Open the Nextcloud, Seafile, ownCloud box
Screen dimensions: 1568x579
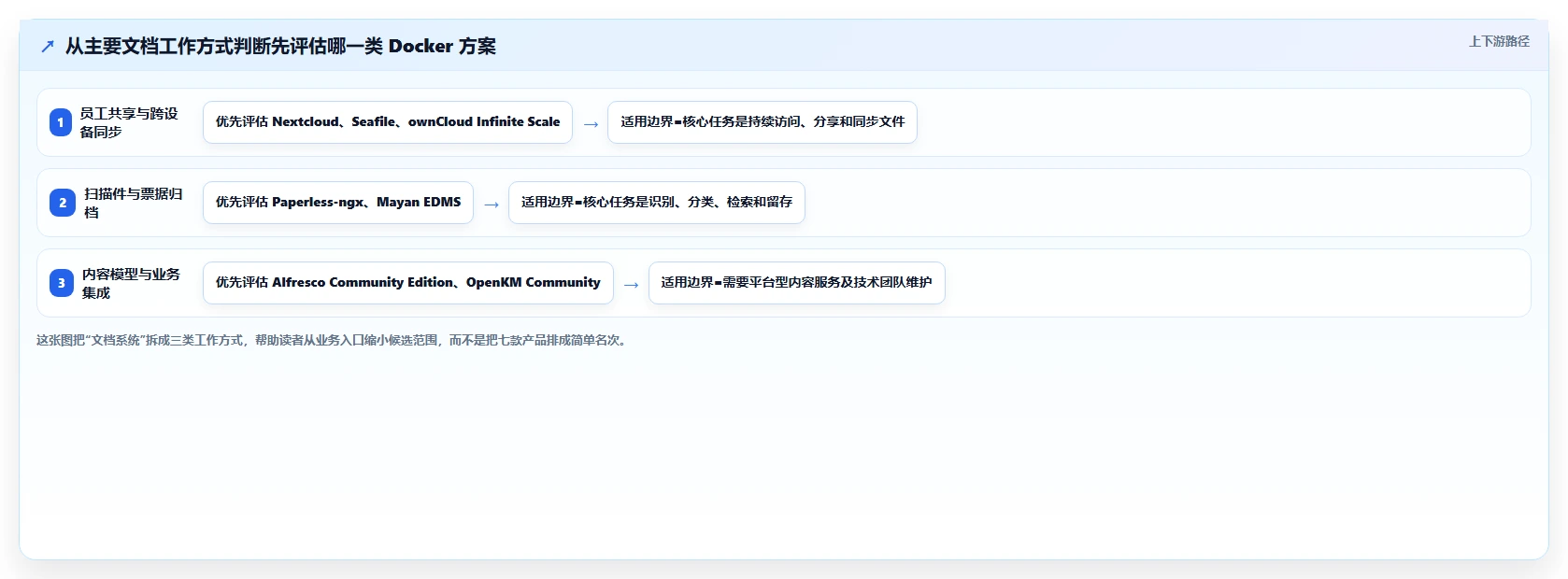[x=388, y=122]
